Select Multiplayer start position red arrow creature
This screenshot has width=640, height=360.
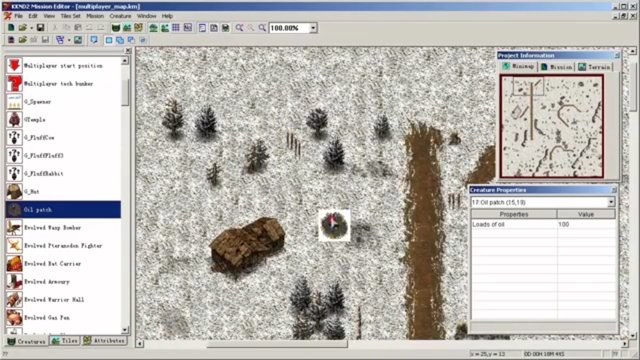tap(63, 65)
